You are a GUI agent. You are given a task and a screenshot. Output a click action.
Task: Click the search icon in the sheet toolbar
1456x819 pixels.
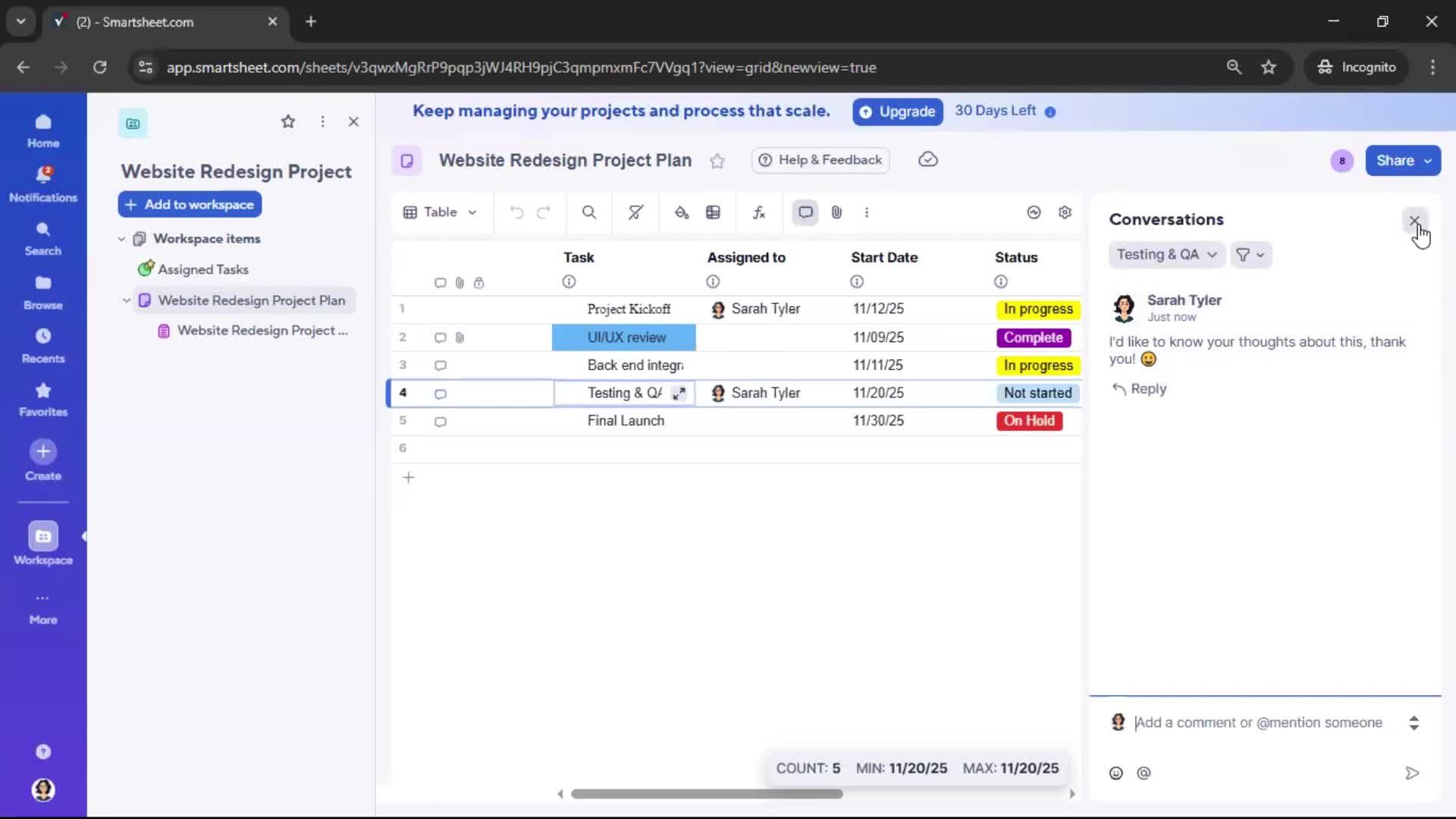click(589, 212)
